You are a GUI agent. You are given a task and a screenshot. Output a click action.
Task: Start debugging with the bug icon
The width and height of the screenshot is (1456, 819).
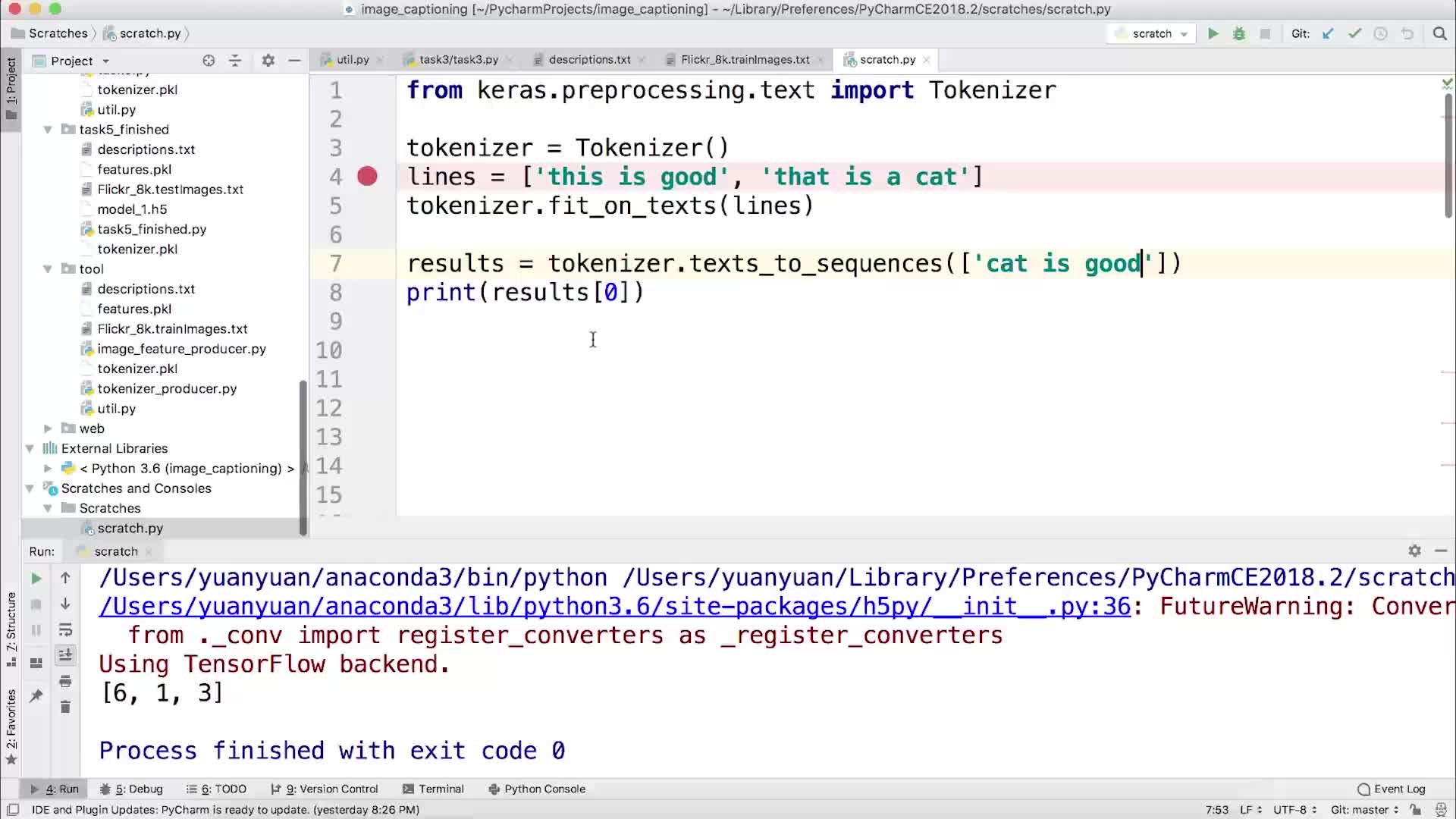pyautogui.click(x=1239, y=33)
